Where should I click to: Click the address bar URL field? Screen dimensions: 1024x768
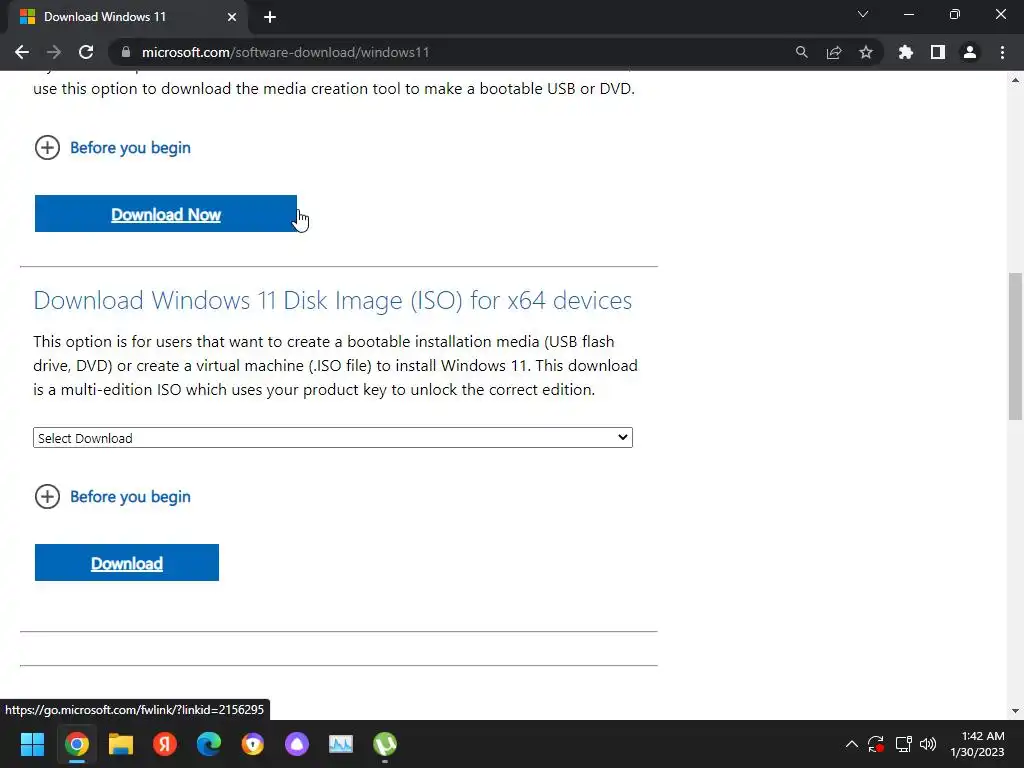(451, 52)
